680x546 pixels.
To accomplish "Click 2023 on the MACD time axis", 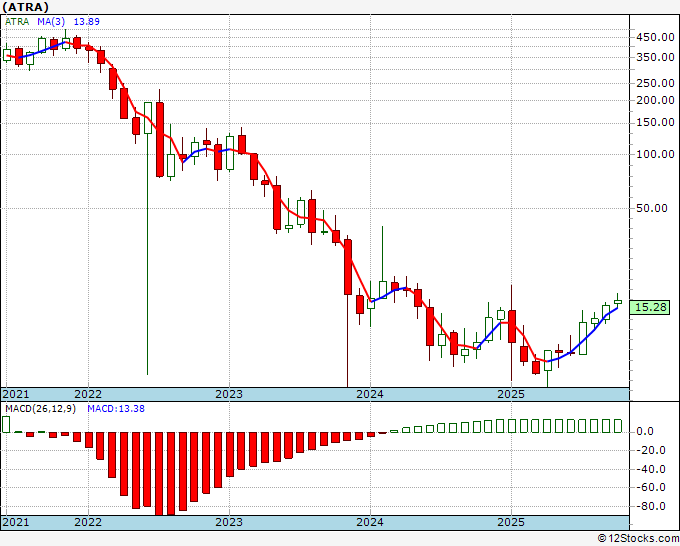I will coord(229,522).
